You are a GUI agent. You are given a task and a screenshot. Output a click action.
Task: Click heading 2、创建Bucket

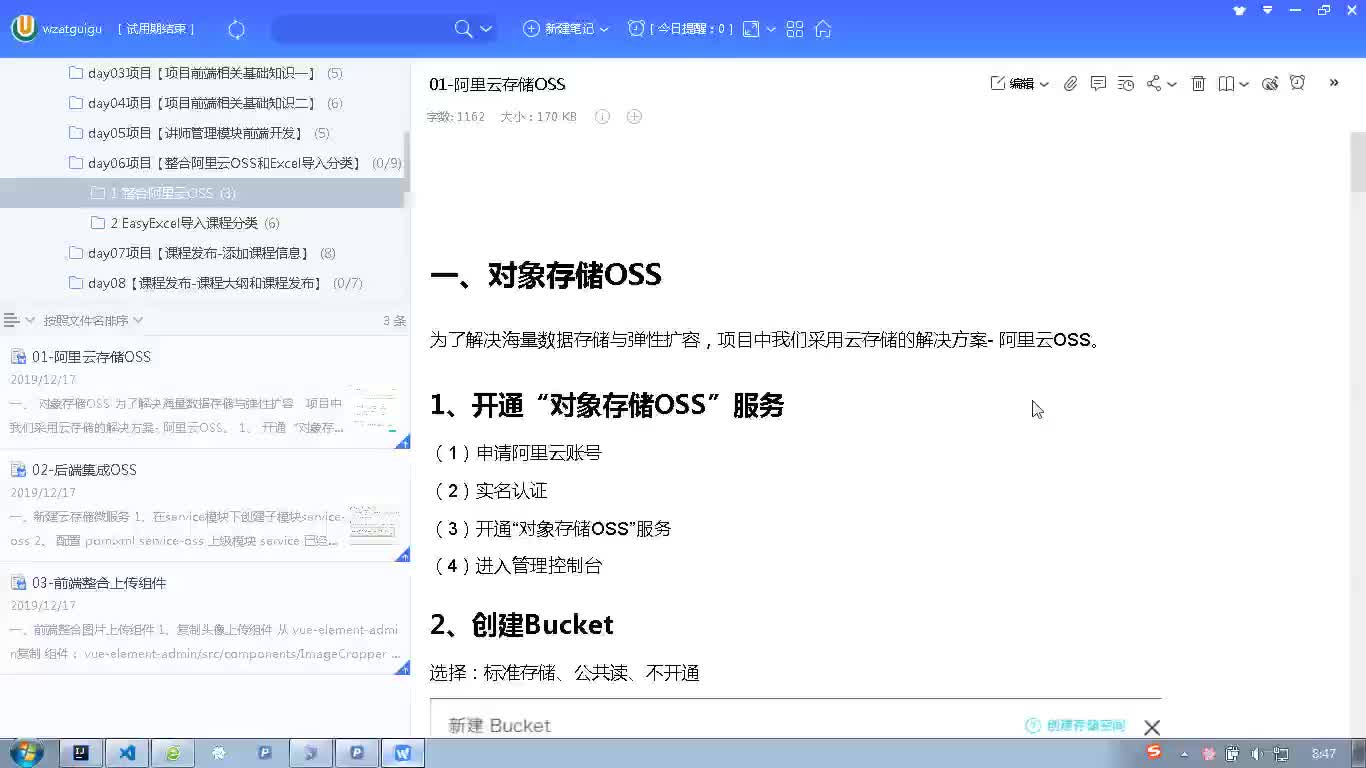click(522, 625)
